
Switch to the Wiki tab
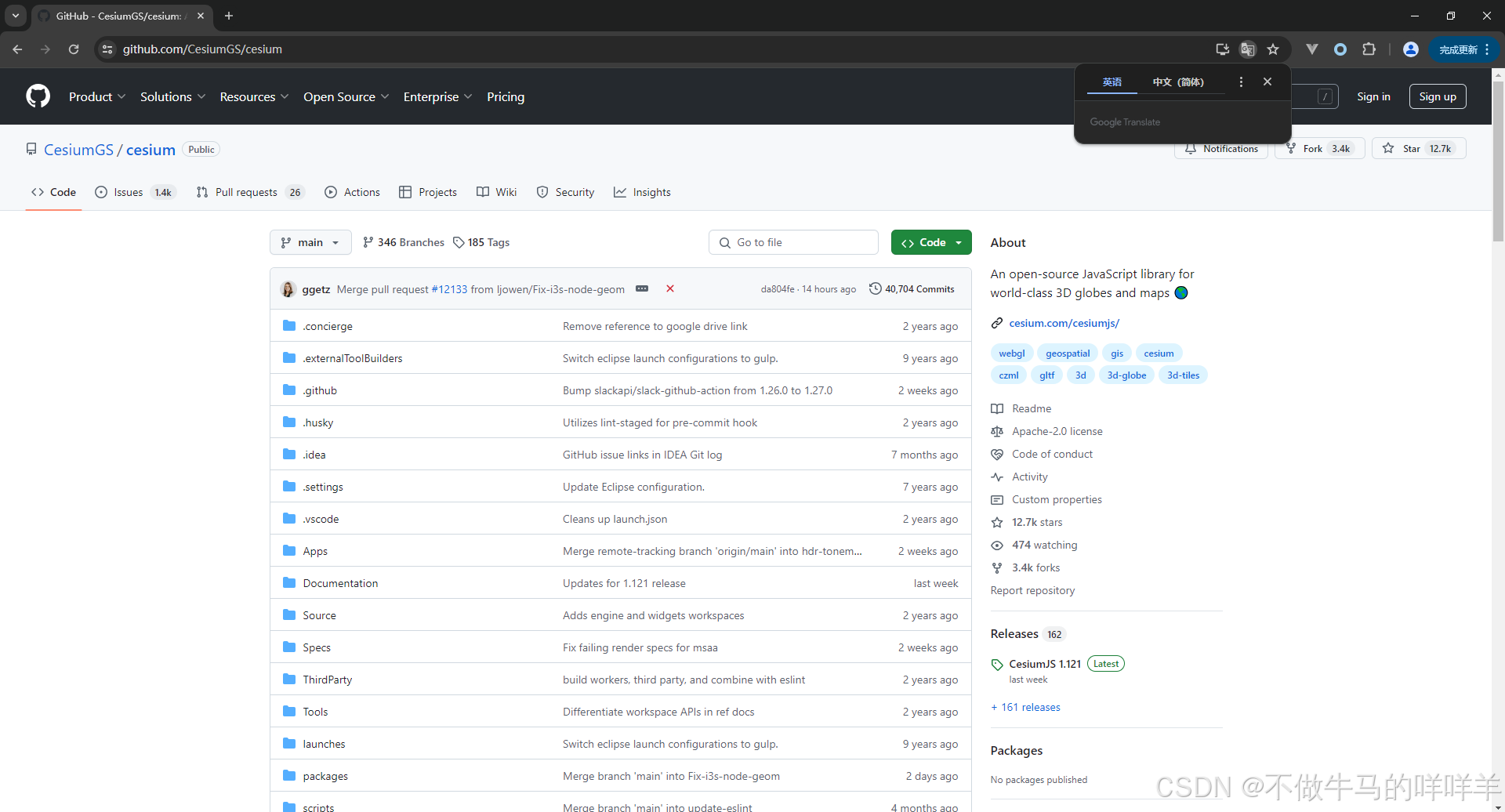496,192
